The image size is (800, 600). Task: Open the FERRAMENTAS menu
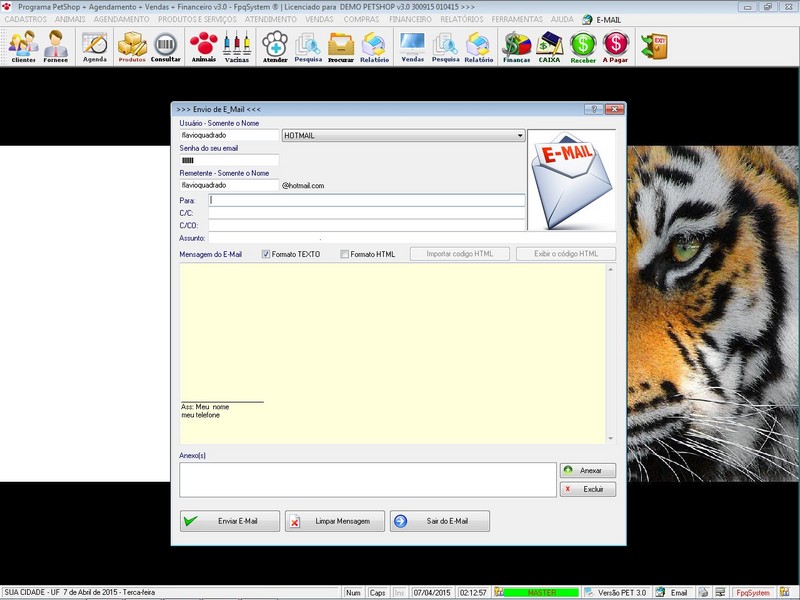(517, 19)
